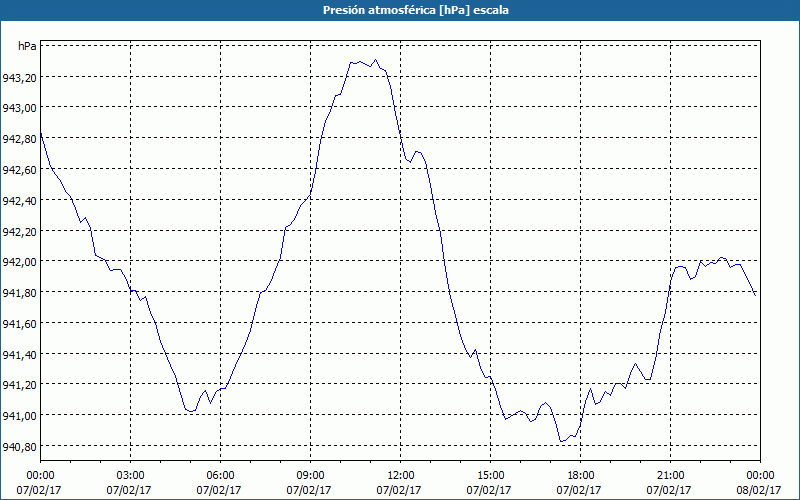Screen dimensions: 800x500
Task: Click the 18:00 time label
Action: click(581, 476)
